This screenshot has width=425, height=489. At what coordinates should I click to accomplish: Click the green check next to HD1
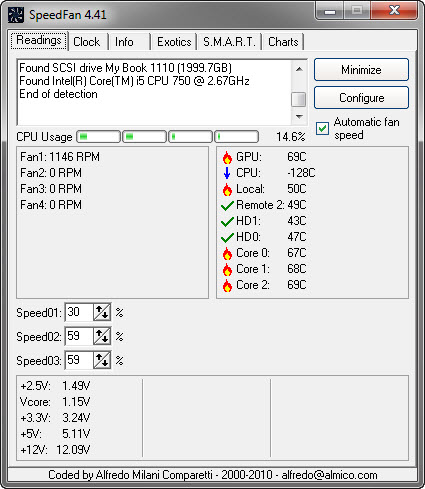(x=227, y=221)
